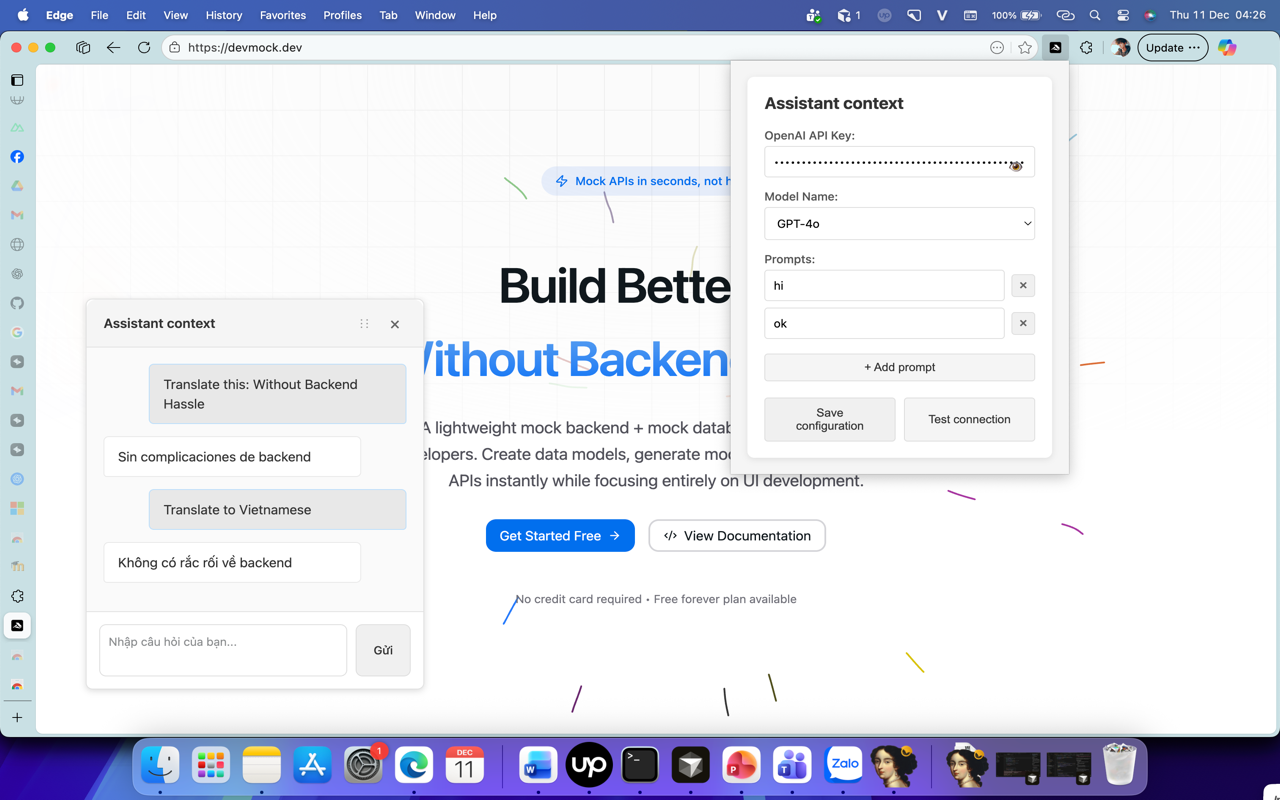
Task: Reveal API key with the eye icon
Action: [x=1015, y=165]
